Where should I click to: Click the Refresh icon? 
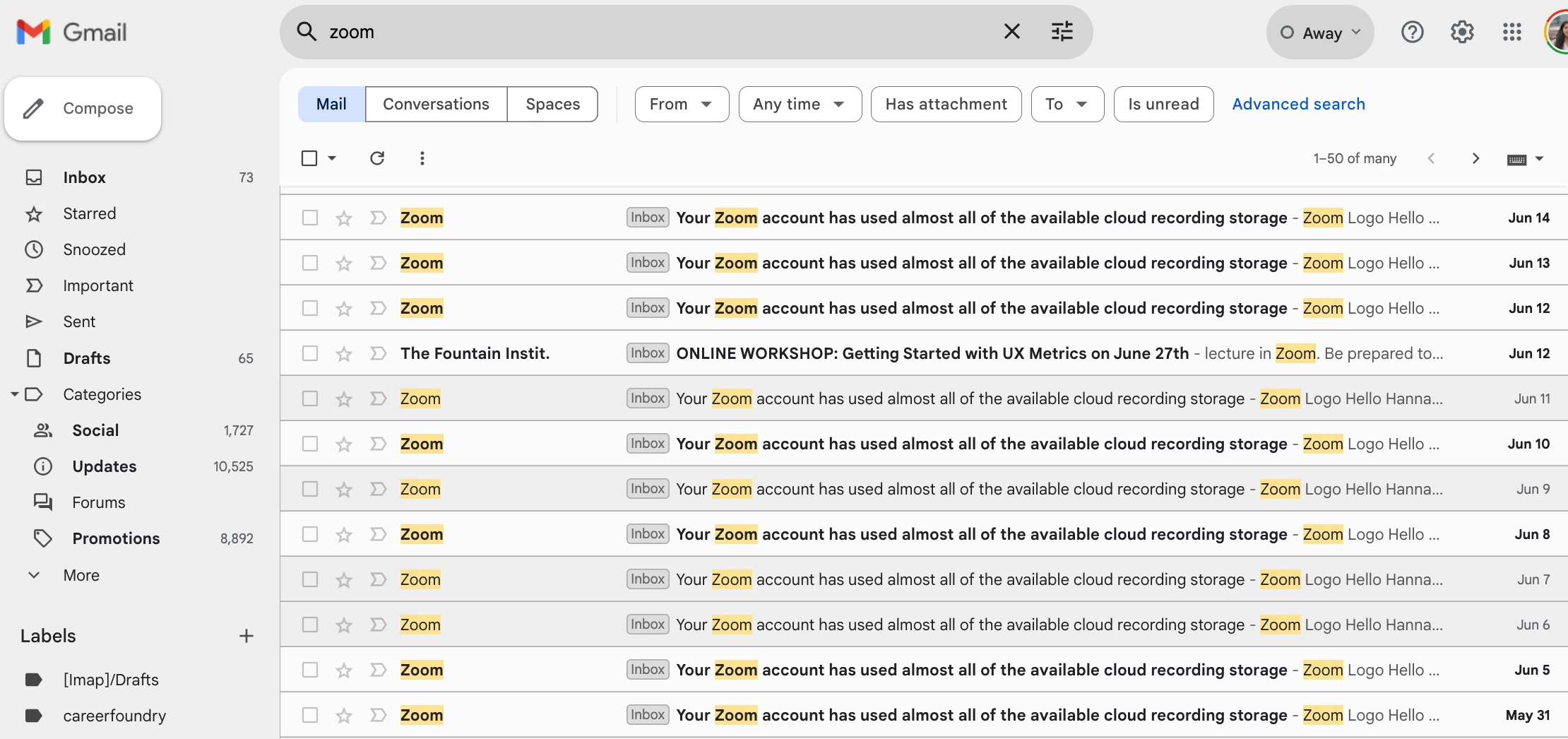[x=377, y=158]
